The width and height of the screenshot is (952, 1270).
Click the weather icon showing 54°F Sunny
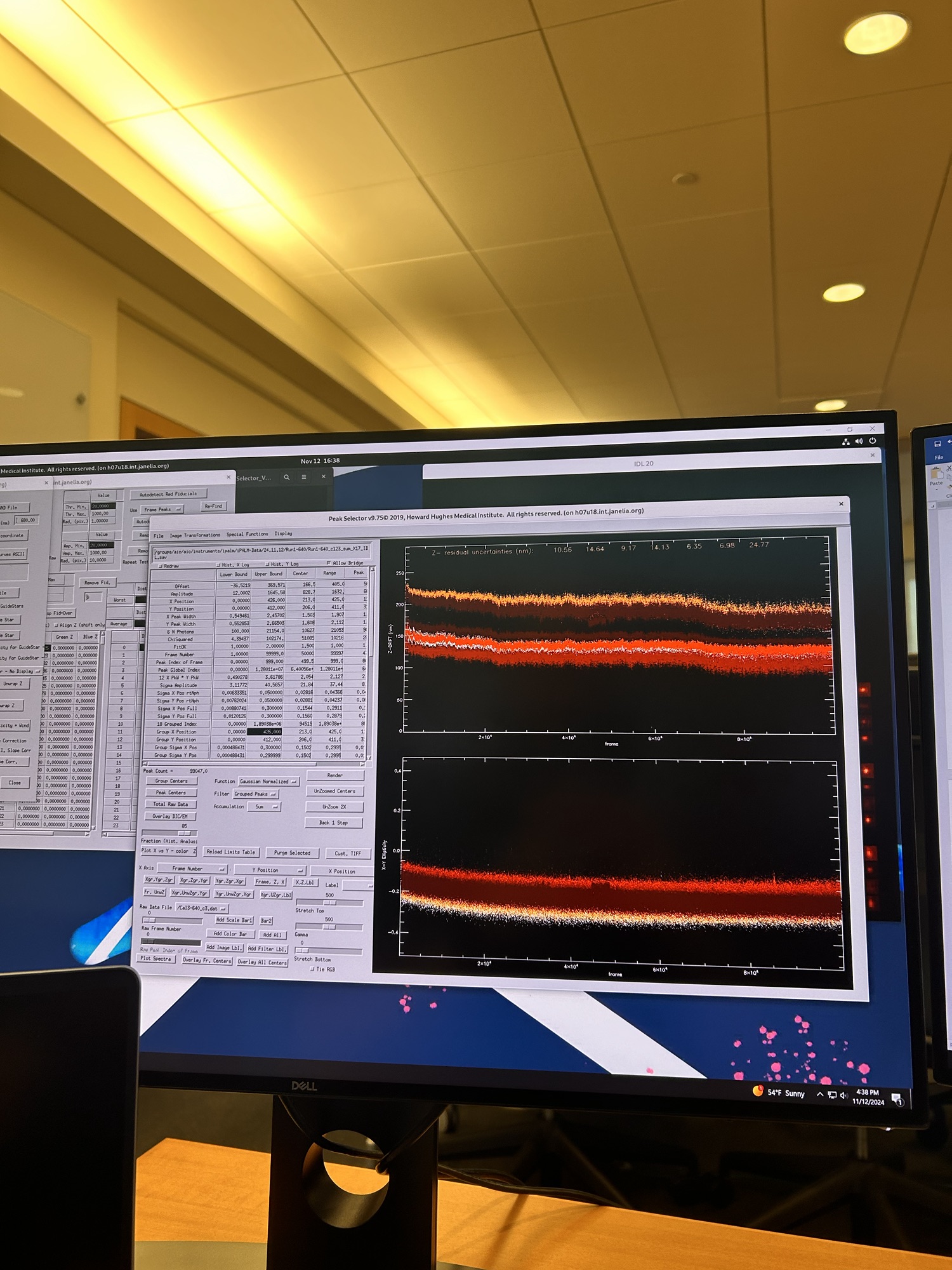coord(758,1091)
